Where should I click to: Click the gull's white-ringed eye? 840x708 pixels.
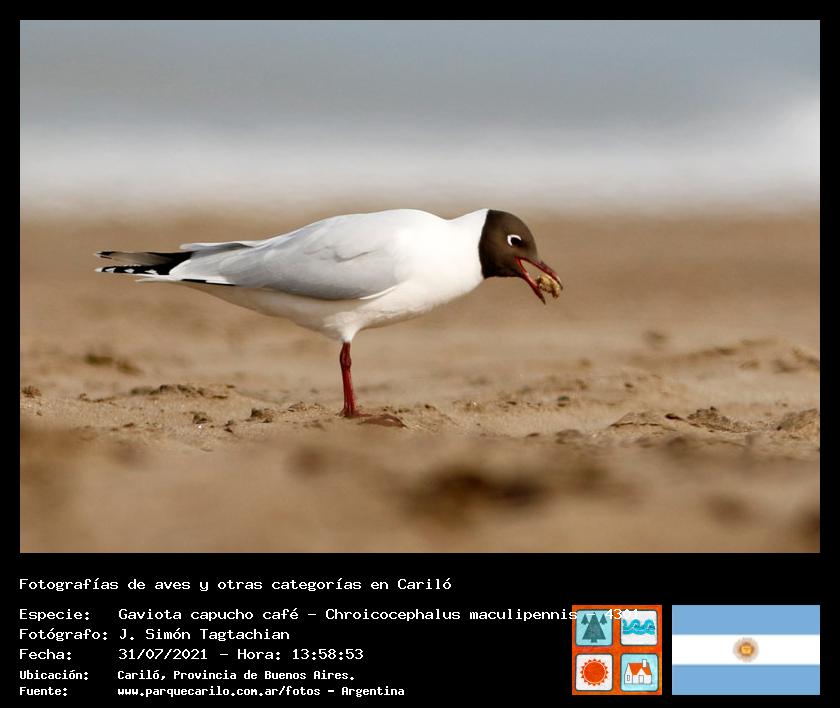coord(514,240)
